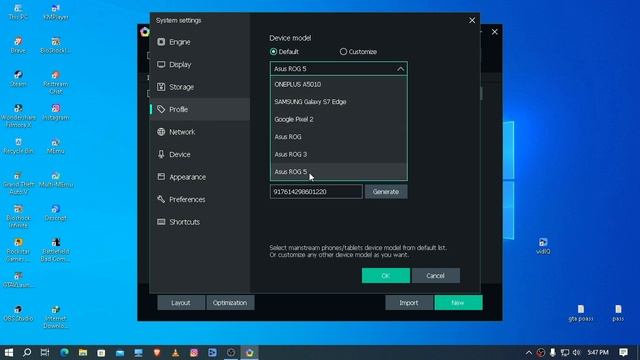
Task: Choose Asus ROG 5 in the list
Action: point(338,172)
